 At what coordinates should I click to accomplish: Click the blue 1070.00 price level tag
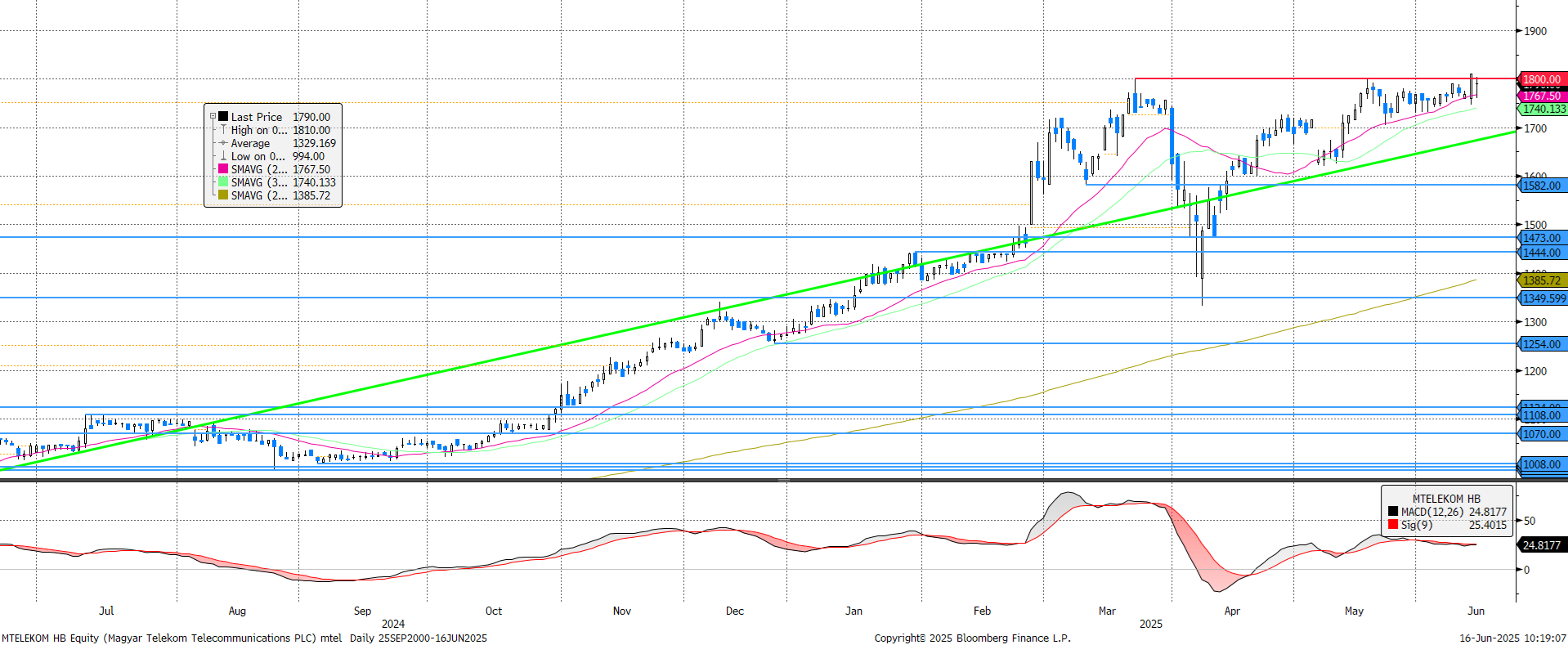click(1542, 434)
